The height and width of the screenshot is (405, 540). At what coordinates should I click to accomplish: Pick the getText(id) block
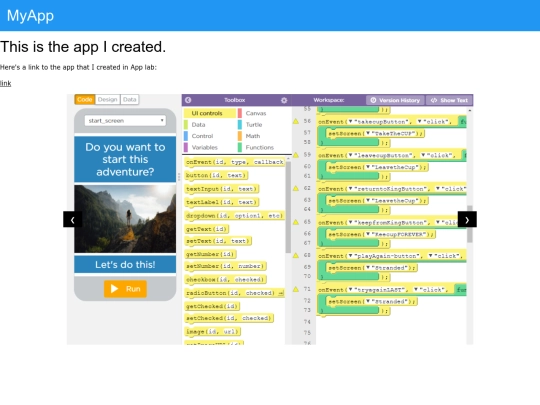coord(206,229)
